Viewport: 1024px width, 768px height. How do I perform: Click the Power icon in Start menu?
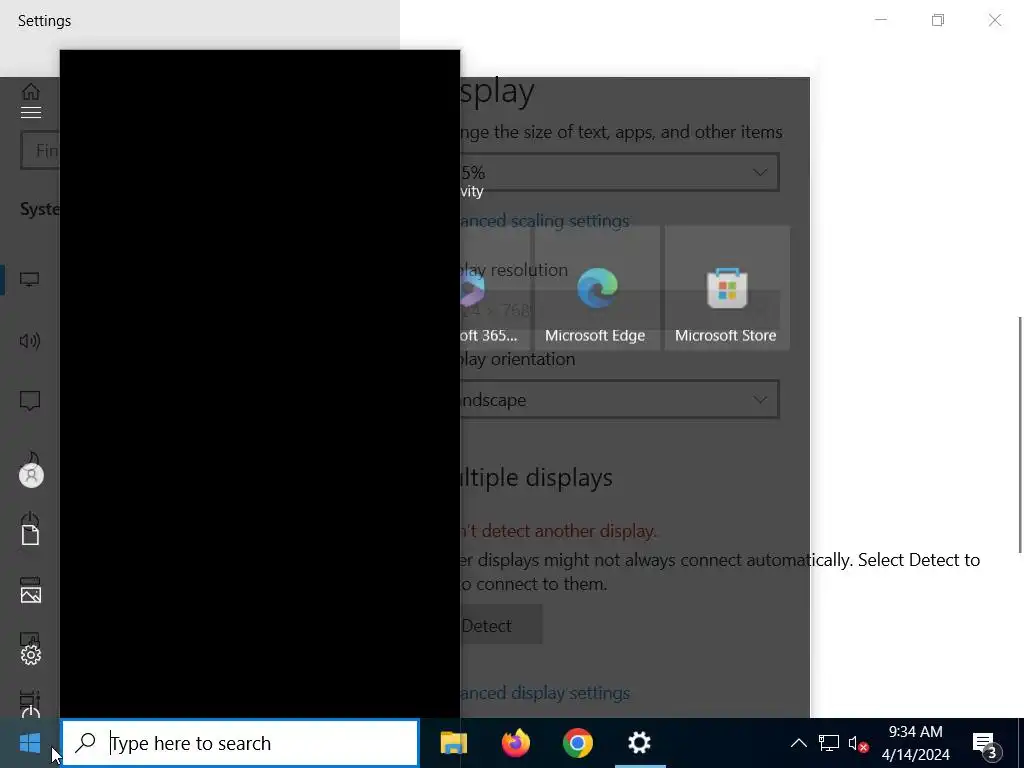31,711
